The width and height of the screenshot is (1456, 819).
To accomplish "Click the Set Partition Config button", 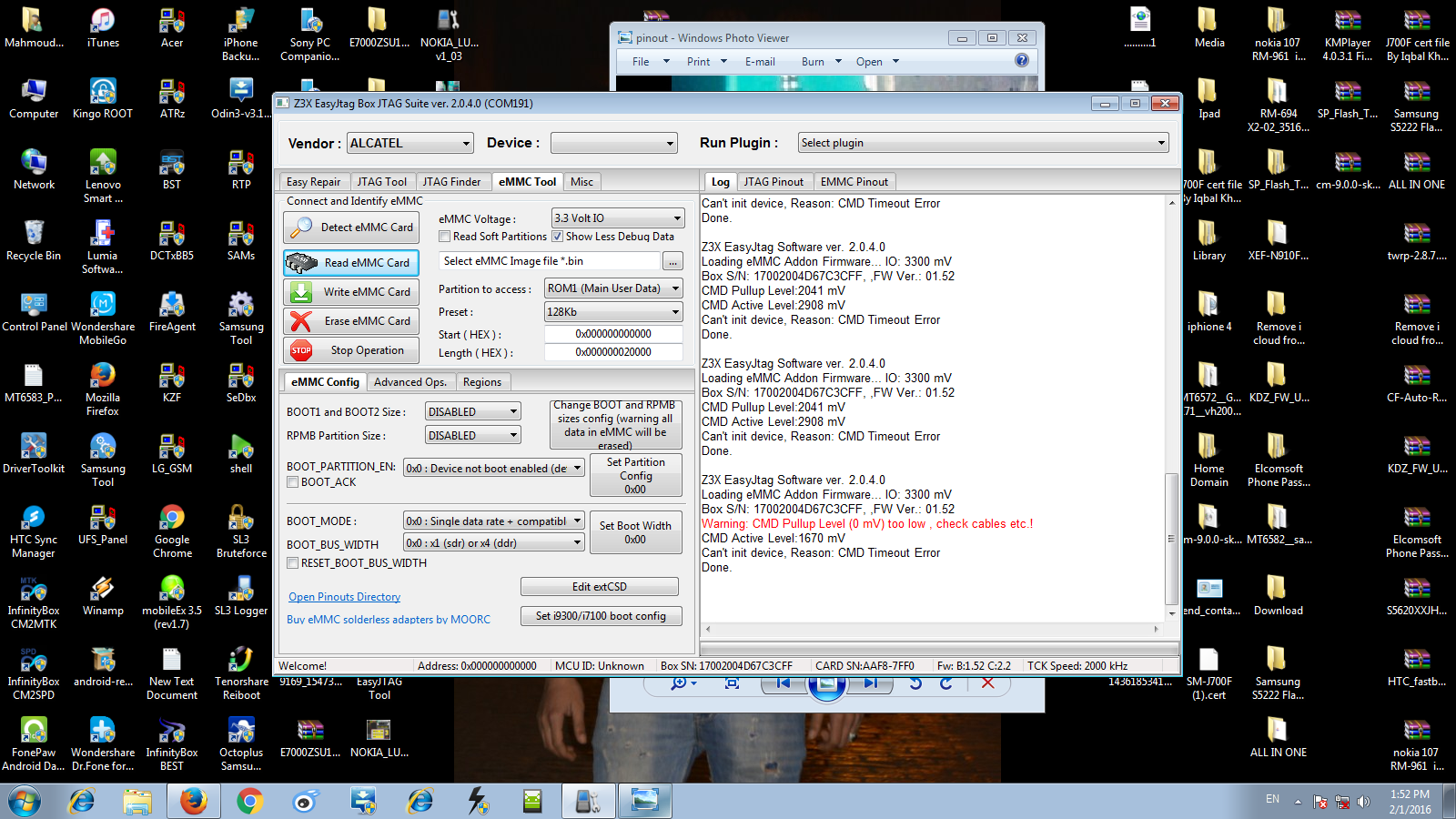I will [x=636, y=475].
